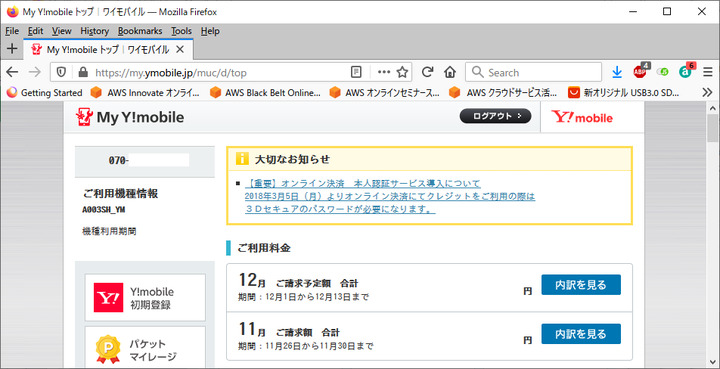Open a new tab with the plus button
This screenshot has height=369, width=720.
click(12, 49)
